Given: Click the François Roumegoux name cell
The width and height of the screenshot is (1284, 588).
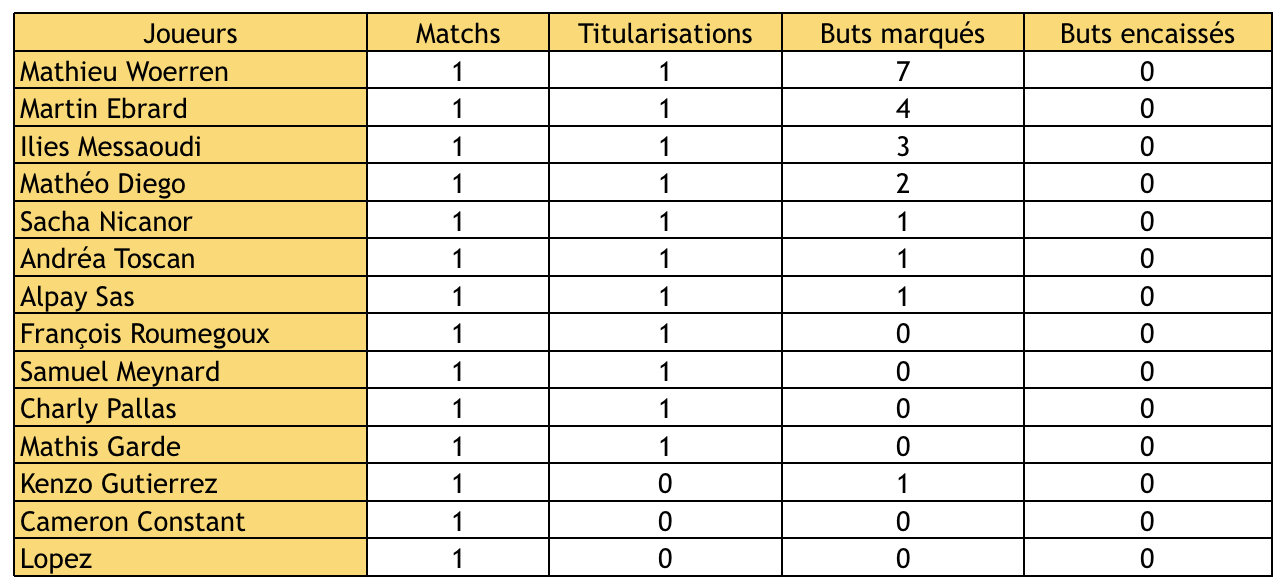Looking at the screenshot, I should tap(145, 334).
